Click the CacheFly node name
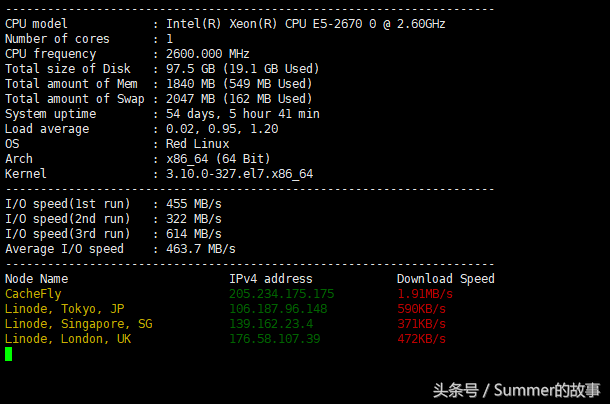This screenshot has height=404, width=610. 33,294
